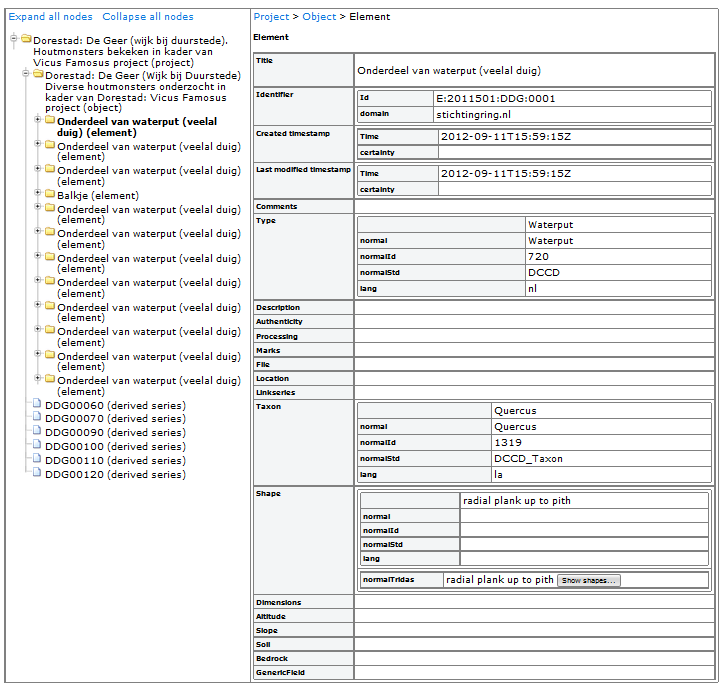Click the Expand all nodes link

(51, 17)
